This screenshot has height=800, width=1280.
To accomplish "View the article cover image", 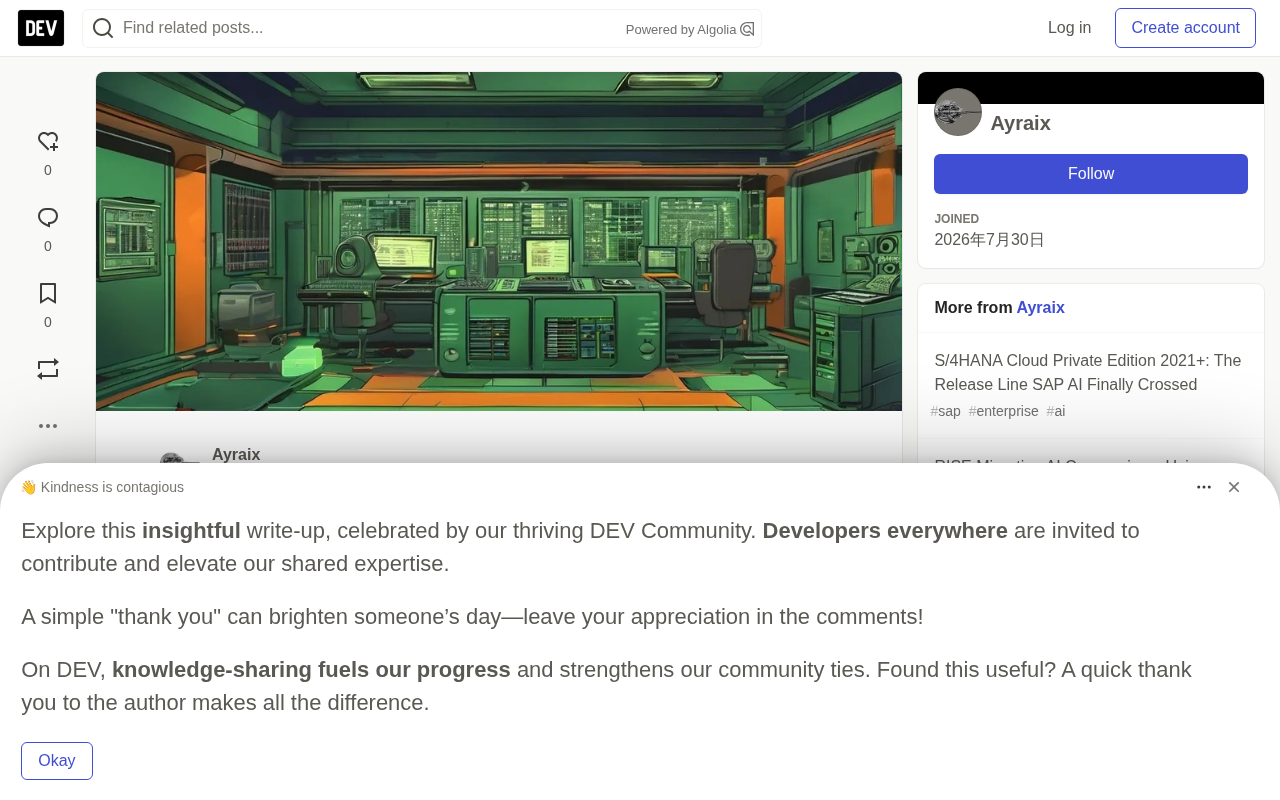I will 499,241.
